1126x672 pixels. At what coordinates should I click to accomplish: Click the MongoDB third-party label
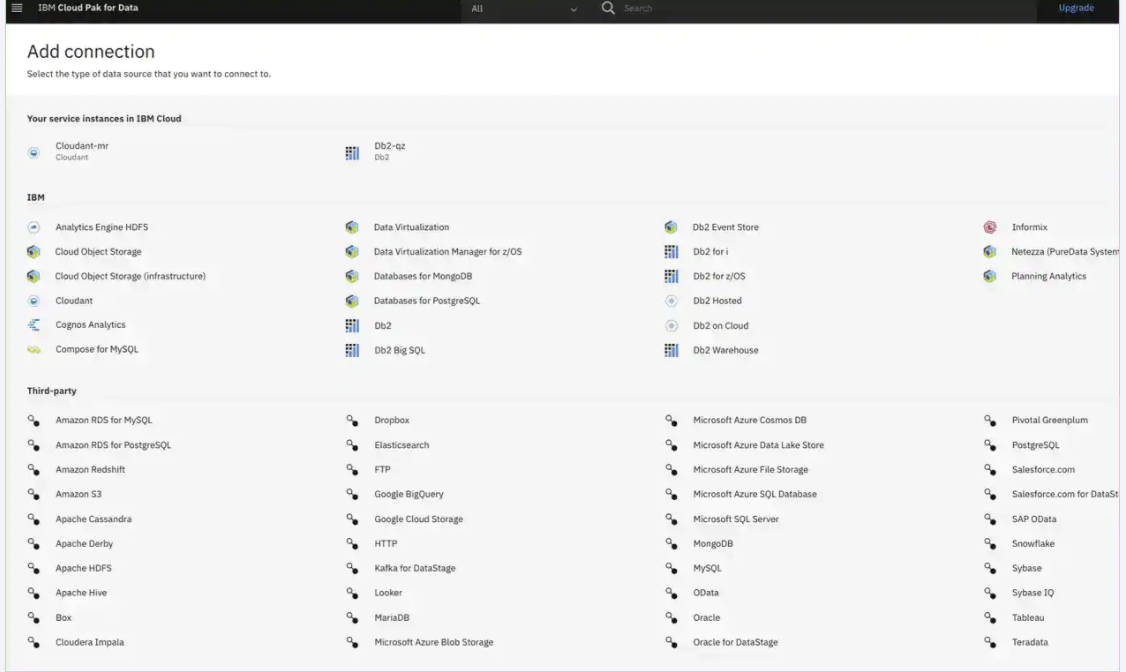coord(713,543)
